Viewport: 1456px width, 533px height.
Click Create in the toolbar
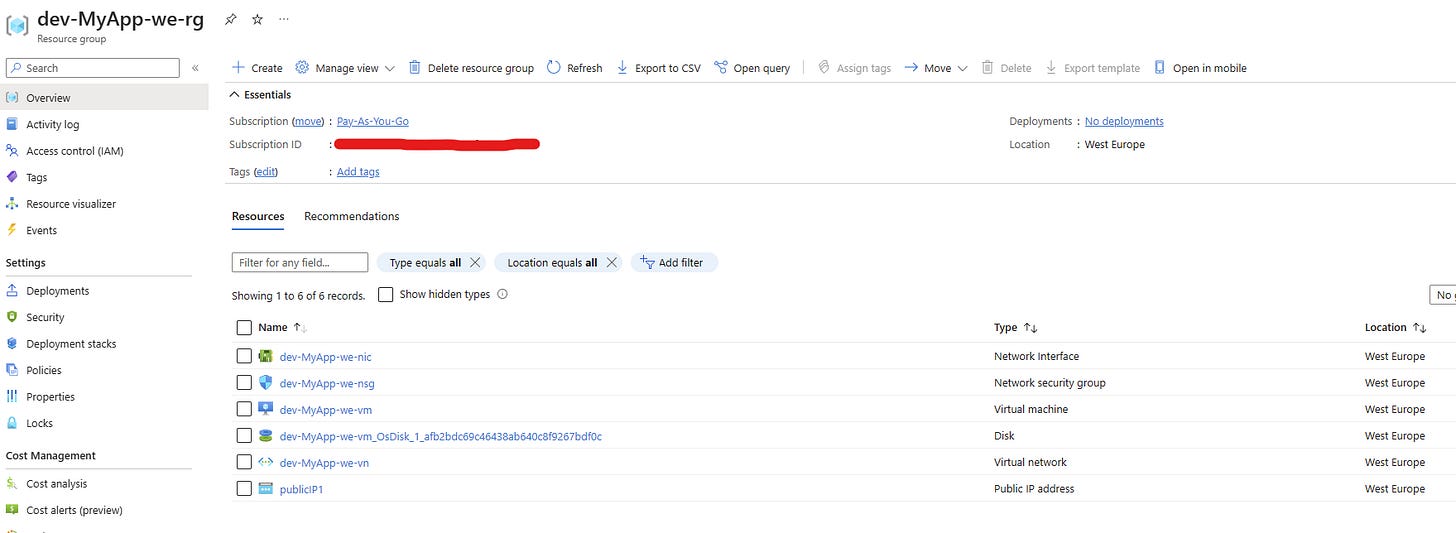257,68
